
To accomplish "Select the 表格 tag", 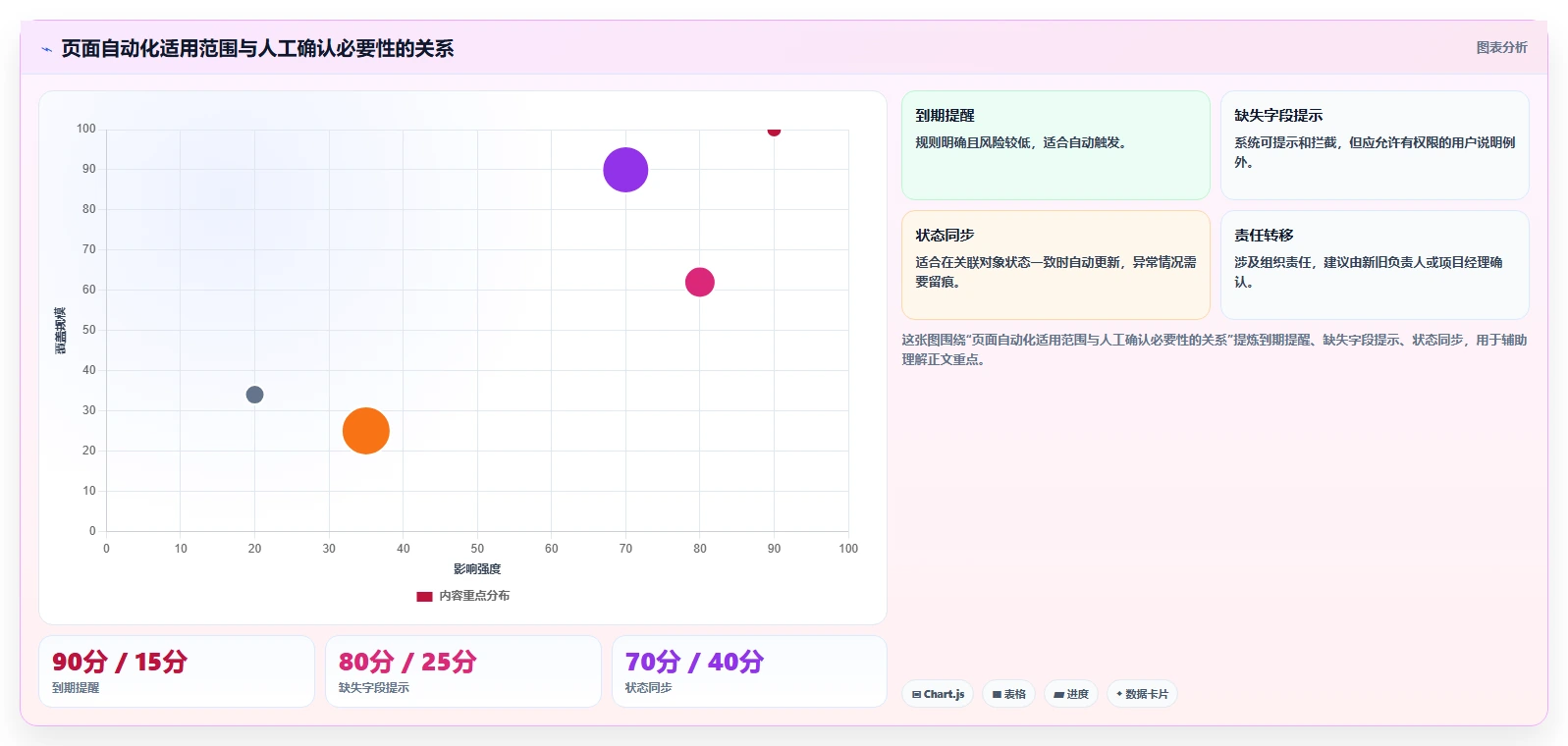I will click(1008, 694).
